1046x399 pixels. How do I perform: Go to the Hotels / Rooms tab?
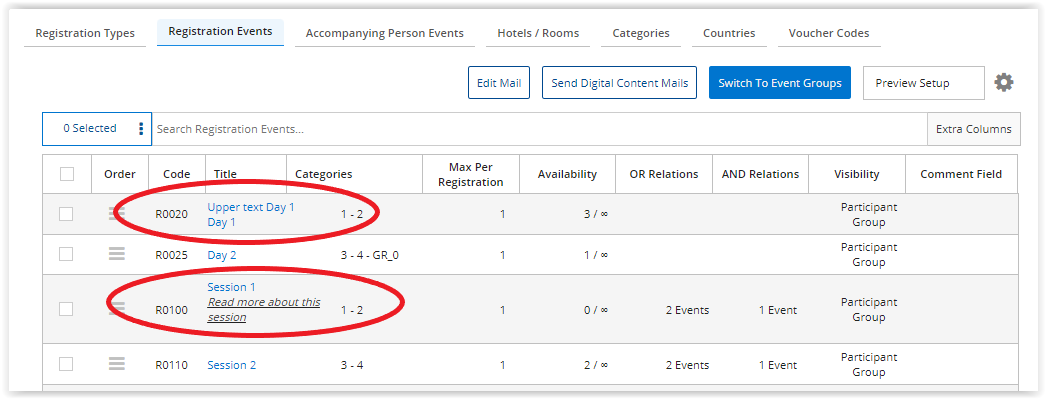538,33
